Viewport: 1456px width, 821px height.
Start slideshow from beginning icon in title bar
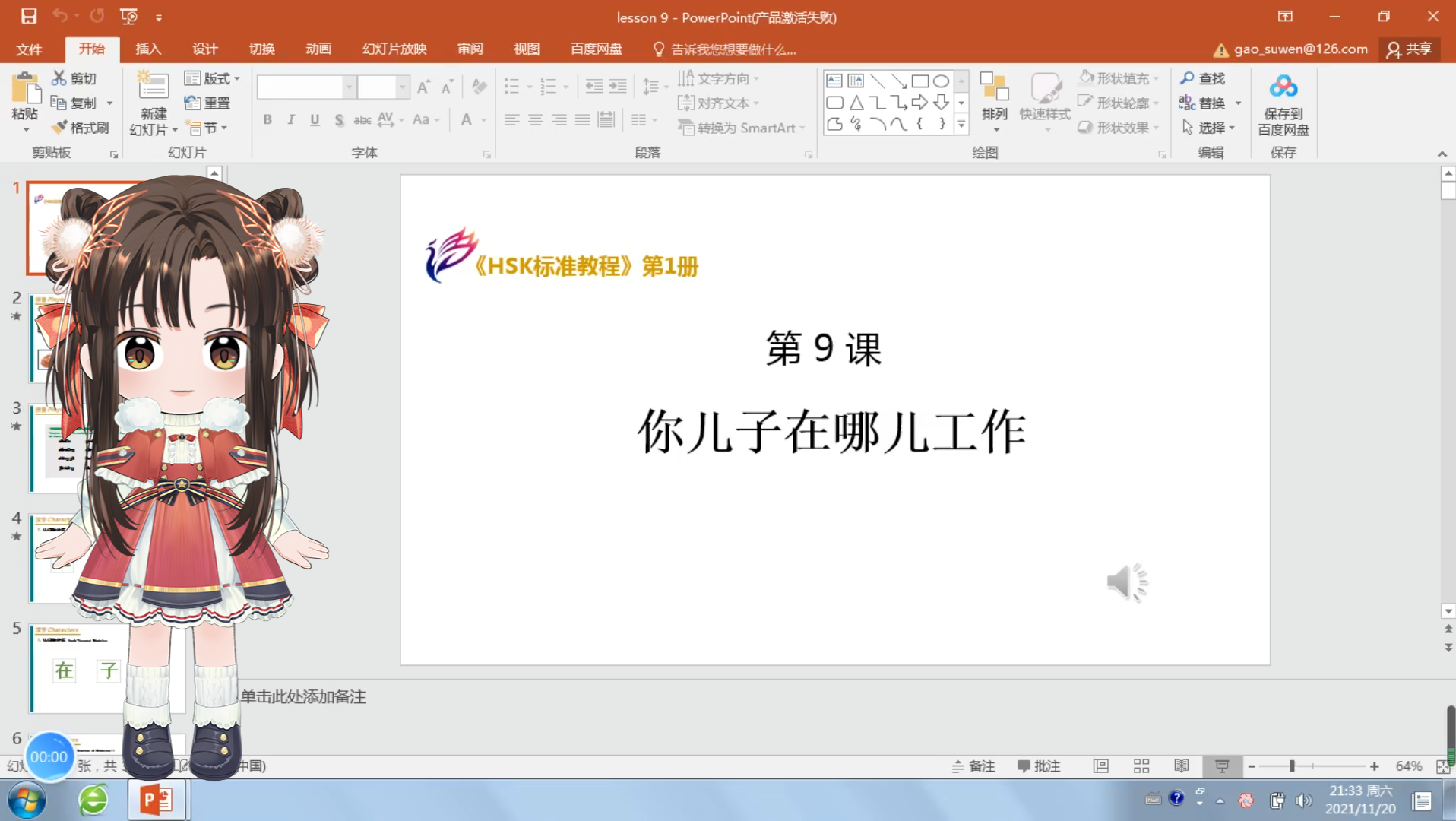click(x=129, y=16)
